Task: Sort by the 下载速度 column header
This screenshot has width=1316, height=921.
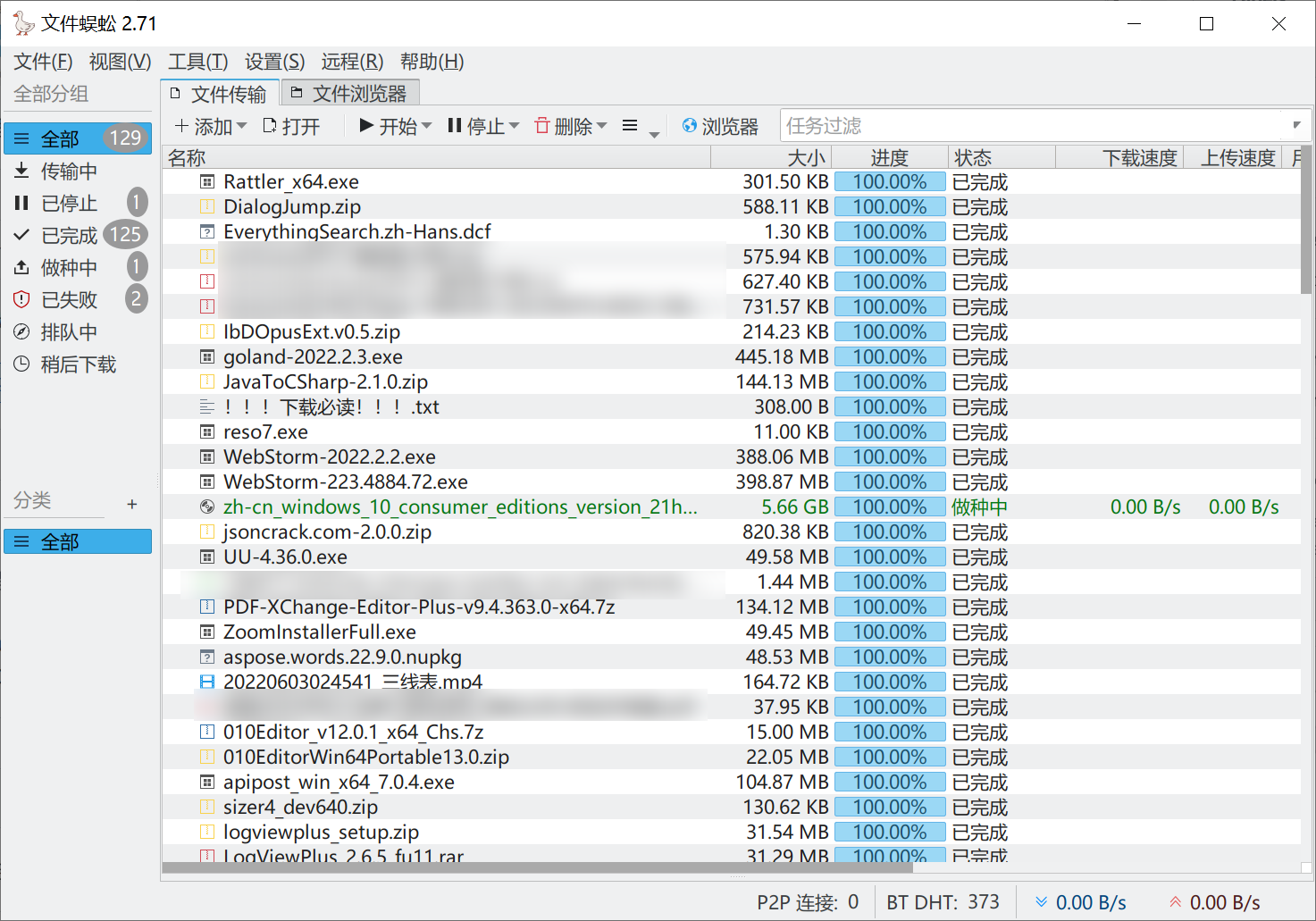Action: tap(1119, 157)
